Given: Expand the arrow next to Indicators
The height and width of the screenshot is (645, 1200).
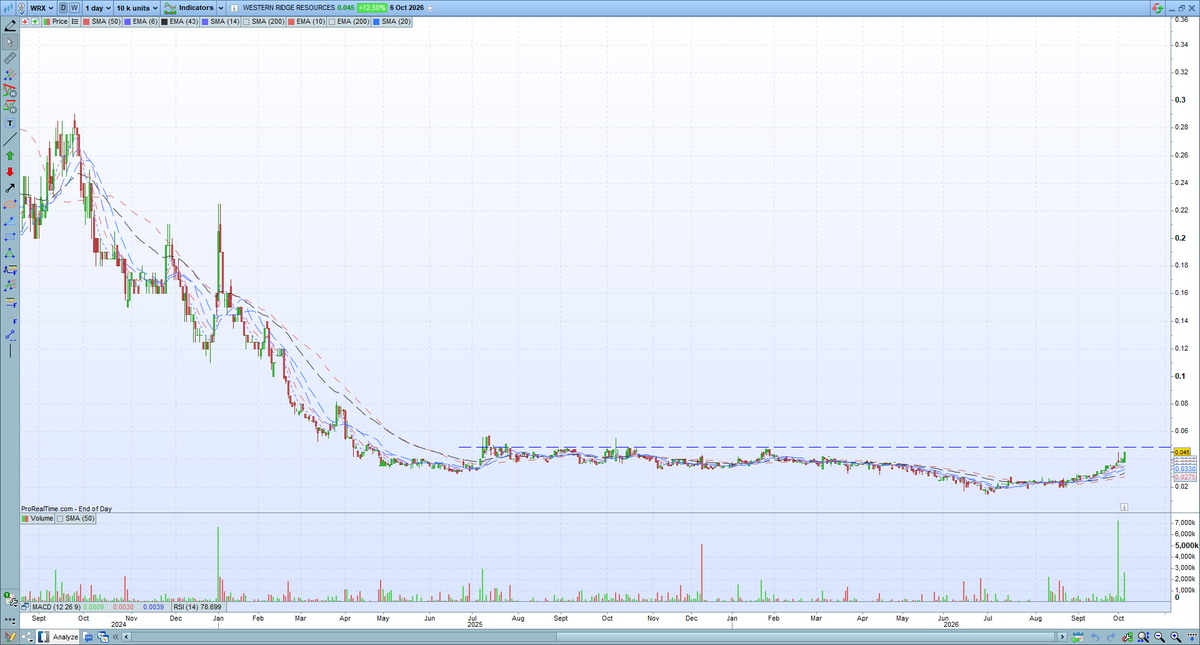Looking at the screenshot, I should tap(220, 8).
